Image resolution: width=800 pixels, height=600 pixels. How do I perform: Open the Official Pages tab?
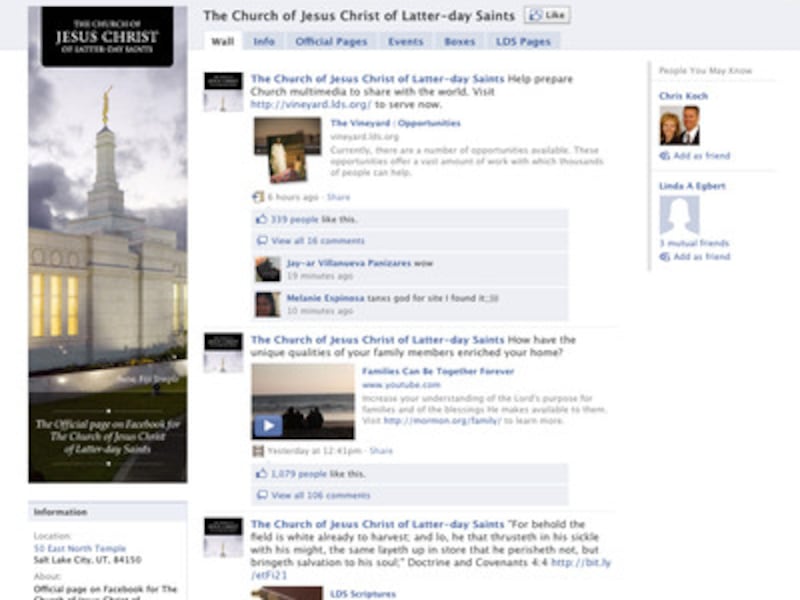point(331,41)
